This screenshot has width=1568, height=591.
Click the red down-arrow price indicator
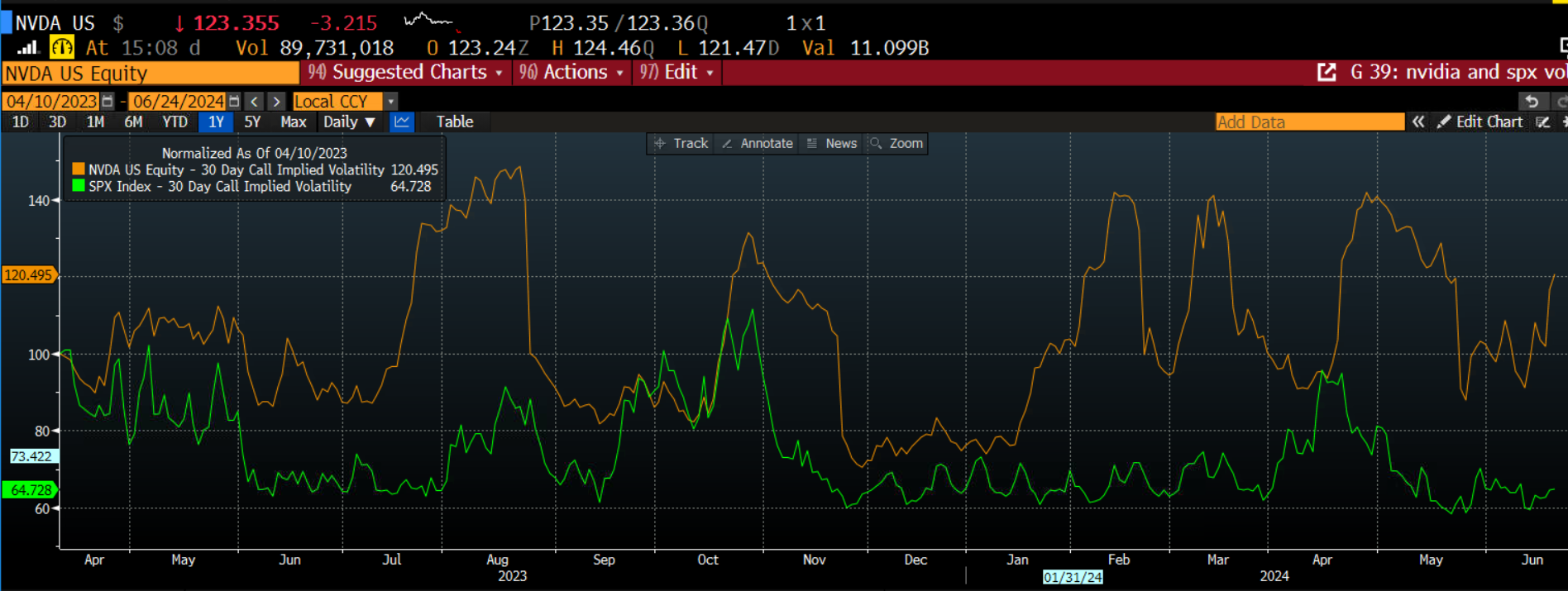pyautogui.click(x=179, y=23)
